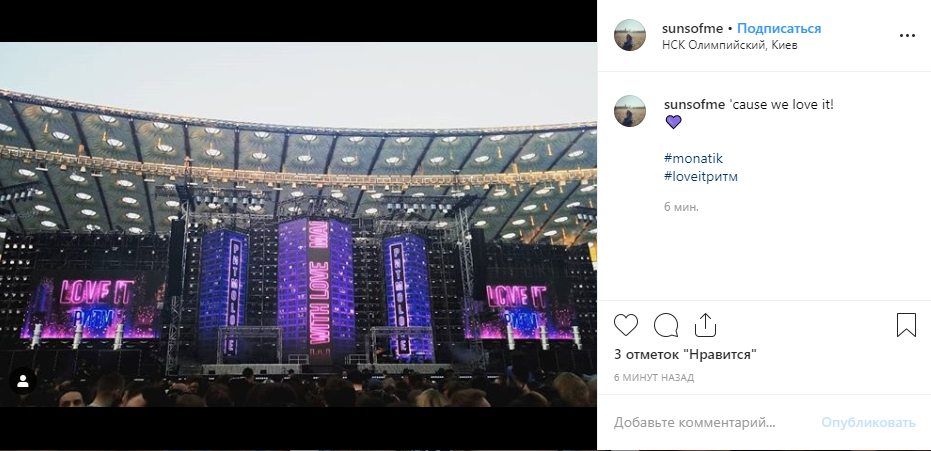Click the concert stage photo
The width and height of the screenshot is (931, 451).
pos(298,225)
